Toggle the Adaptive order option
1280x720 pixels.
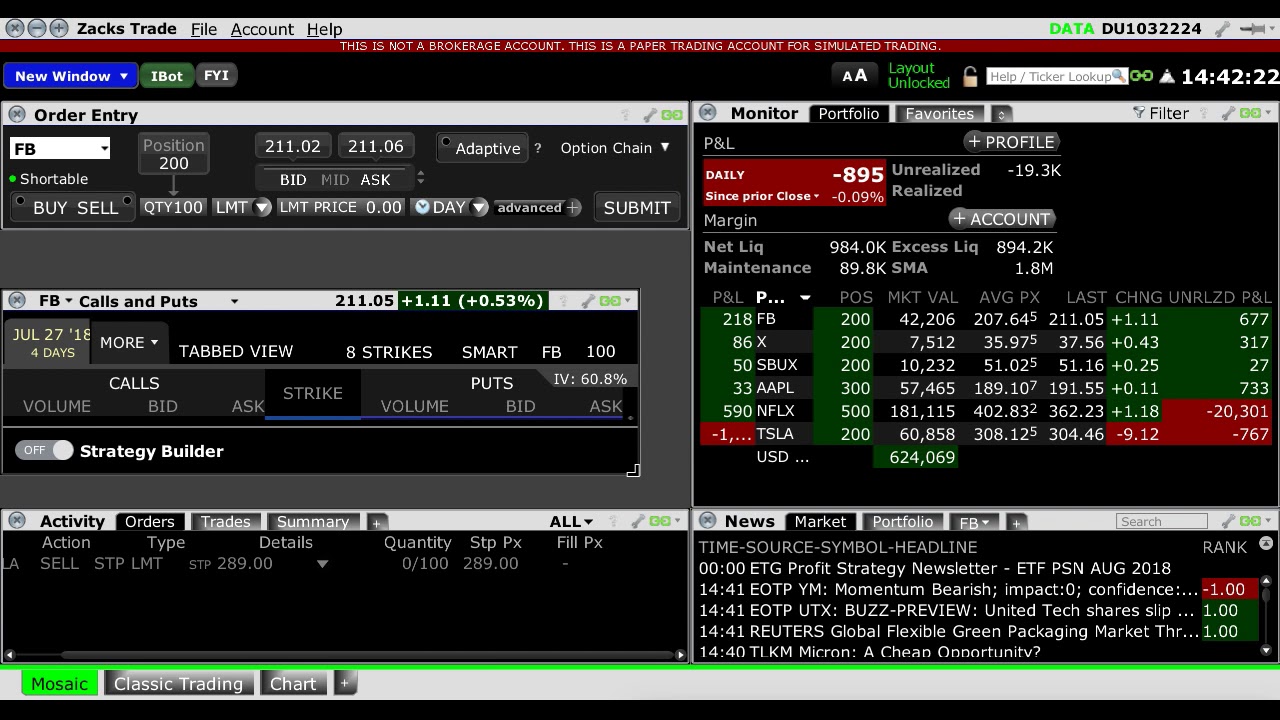481,148
